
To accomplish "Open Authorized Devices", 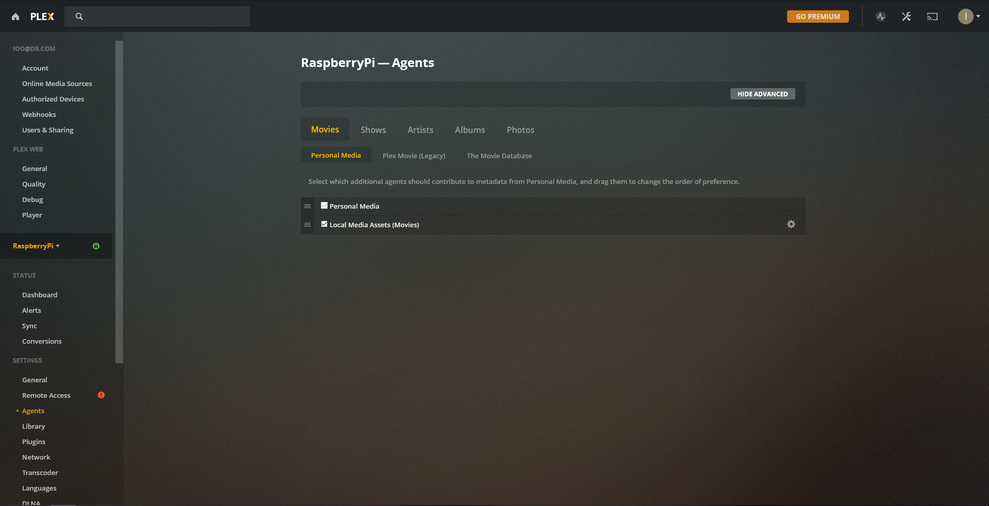I will (53, 99).
